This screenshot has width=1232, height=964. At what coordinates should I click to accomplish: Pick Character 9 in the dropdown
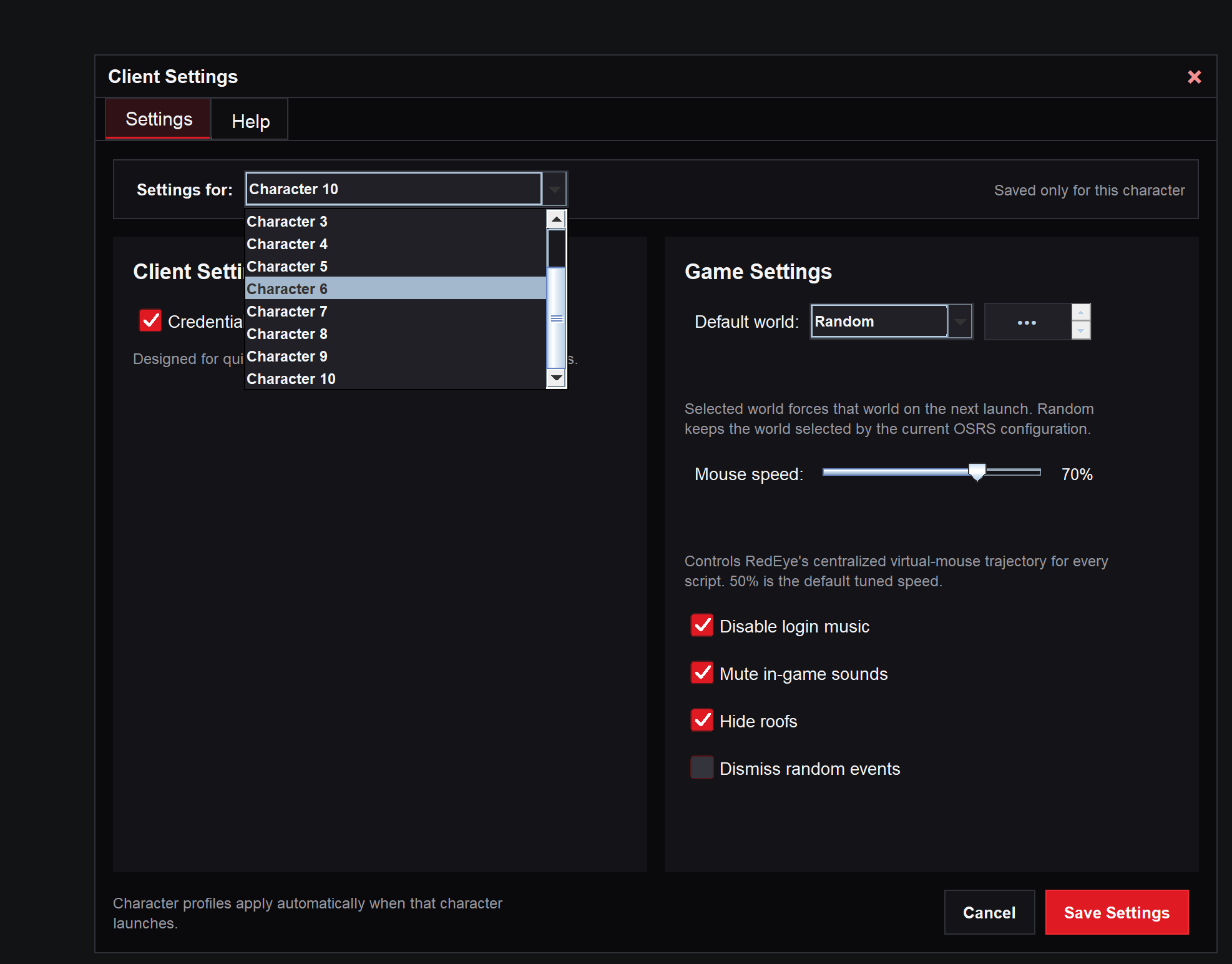click(396, 357)
